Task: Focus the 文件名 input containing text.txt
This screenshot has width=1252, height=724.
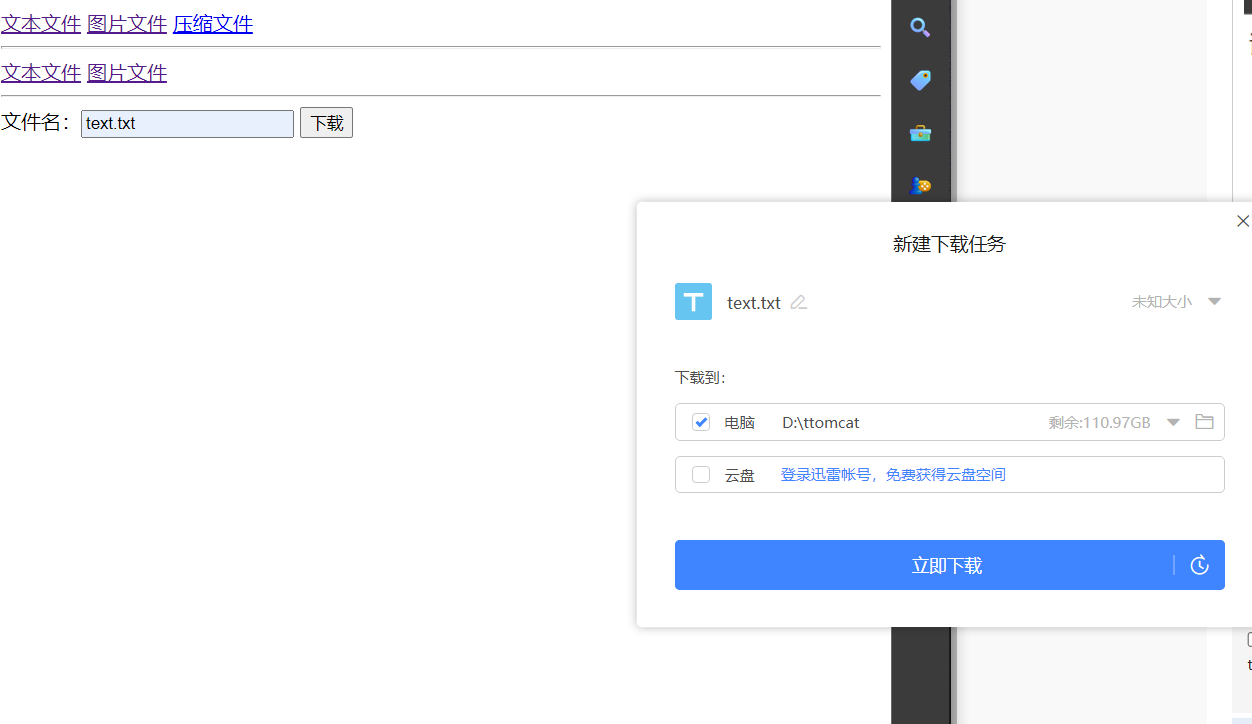Action: tap(187, 124)
